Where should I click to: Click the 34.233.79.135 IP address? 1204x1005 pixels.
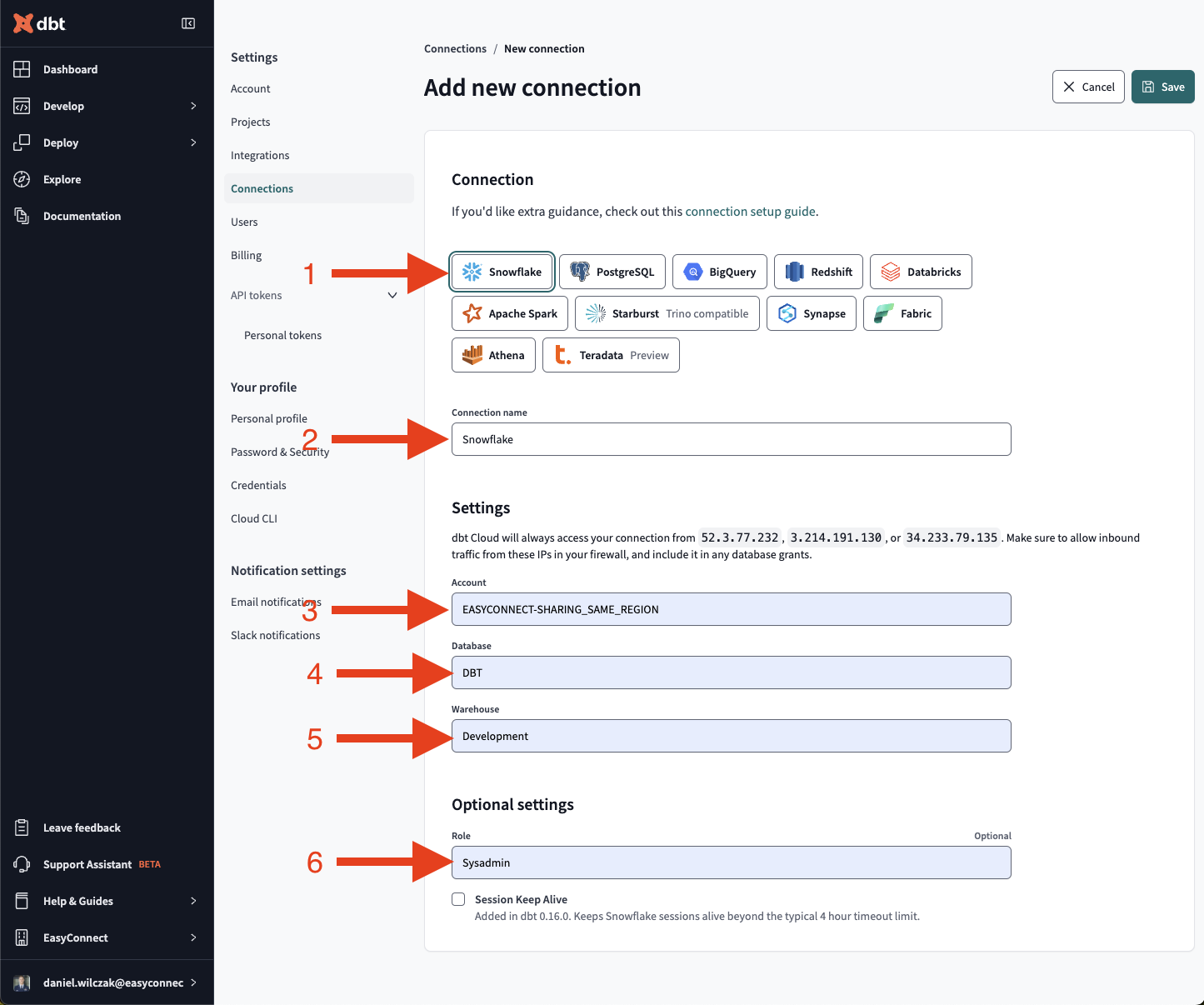(952, 537)
